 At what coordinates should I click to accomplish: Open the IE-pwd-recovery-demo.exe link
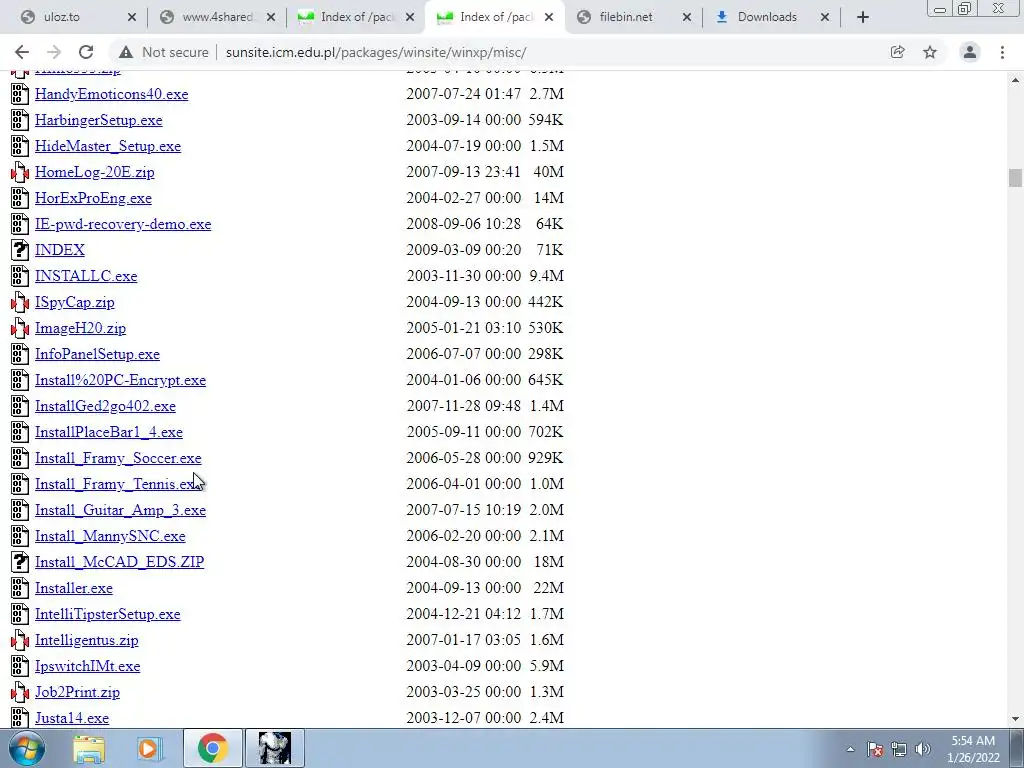(x=123, y=224)
